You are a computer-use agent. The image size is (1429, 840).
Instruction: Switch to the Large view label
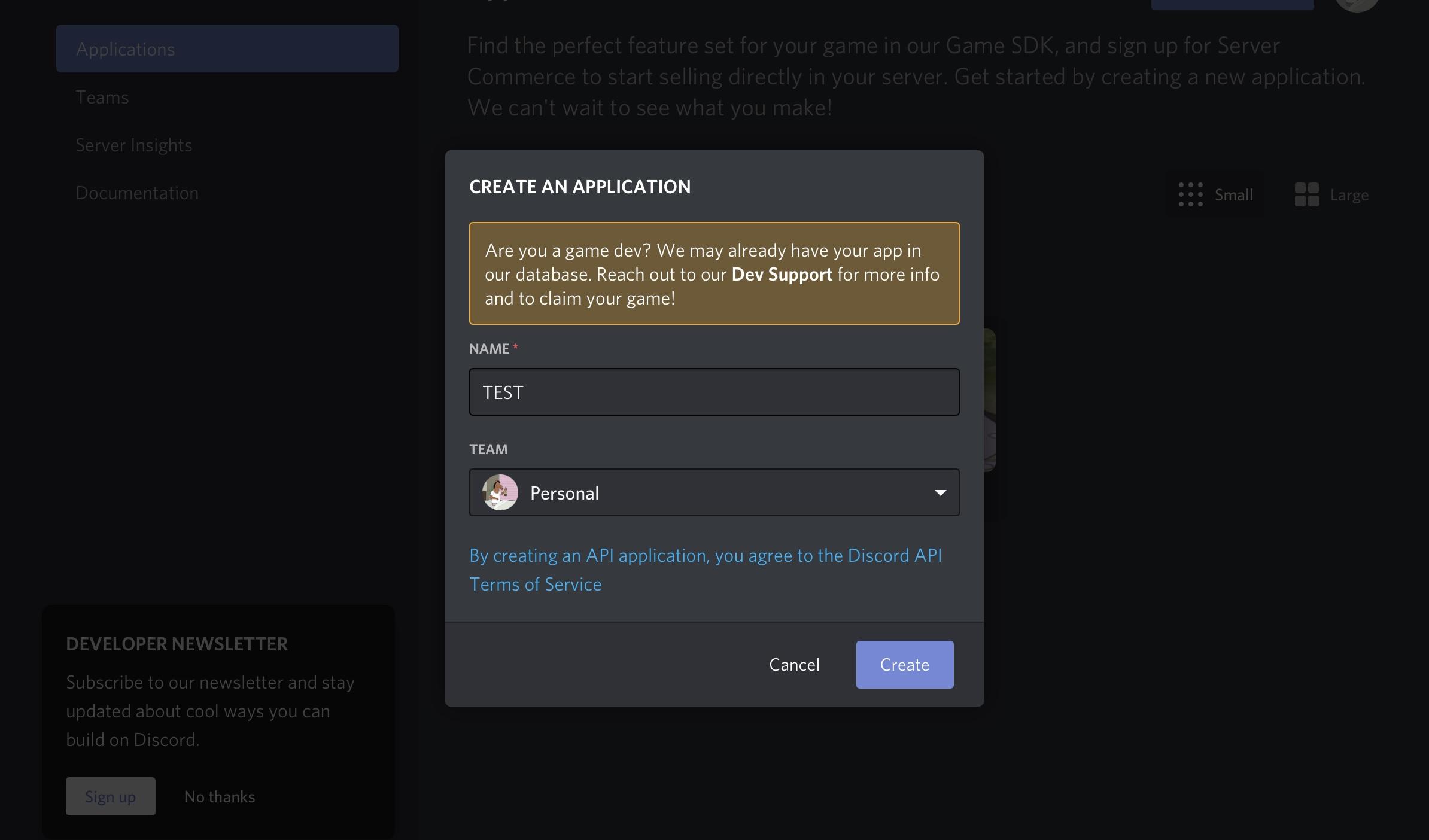[1349, 195]
